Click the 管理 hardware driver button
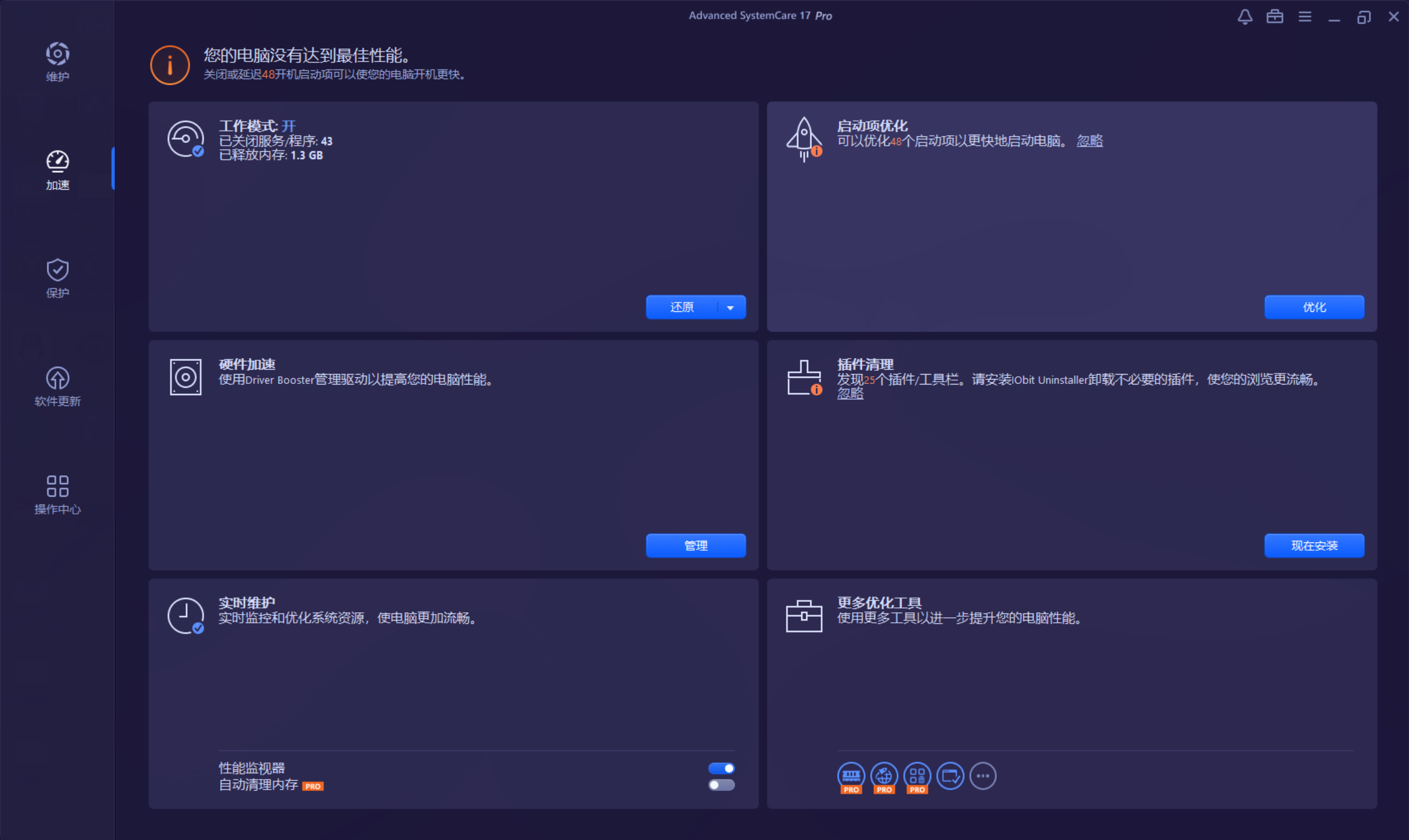The image size is (1409, 840). (696, 545)
